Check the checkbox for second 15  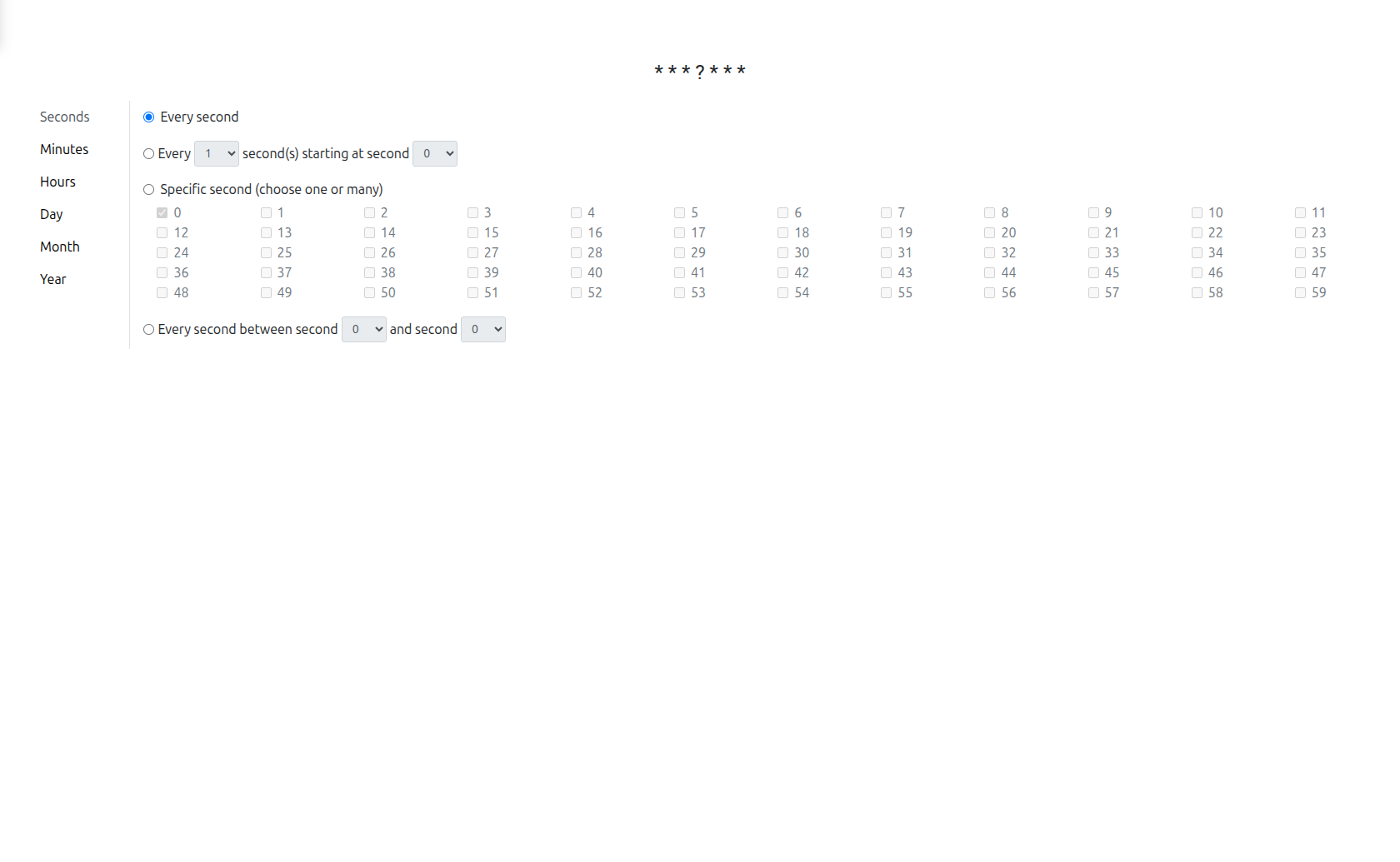(x=472, y=232)
